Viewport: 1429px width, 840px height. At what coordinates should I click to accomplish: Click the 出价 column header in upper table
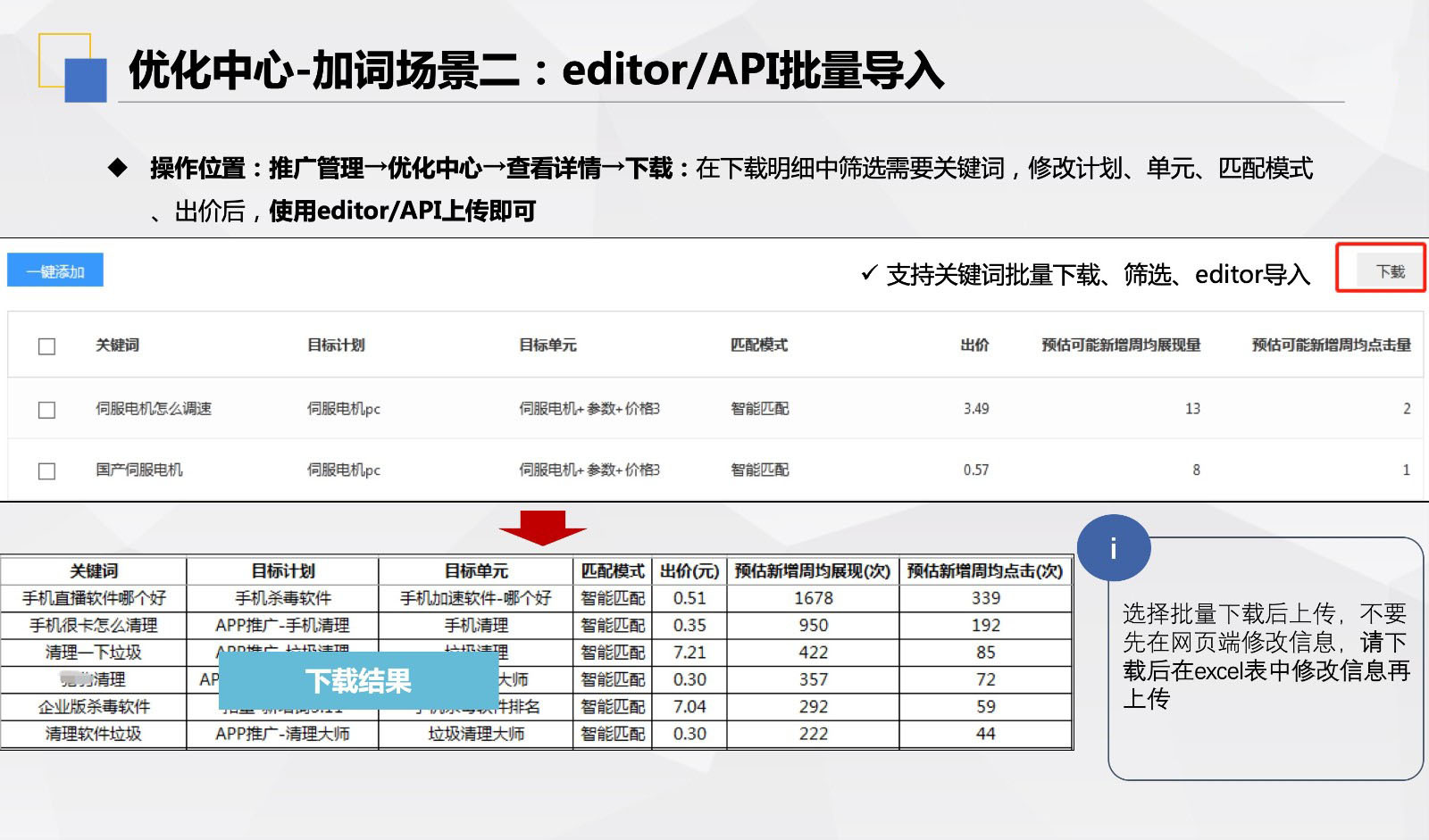[974, 345]
